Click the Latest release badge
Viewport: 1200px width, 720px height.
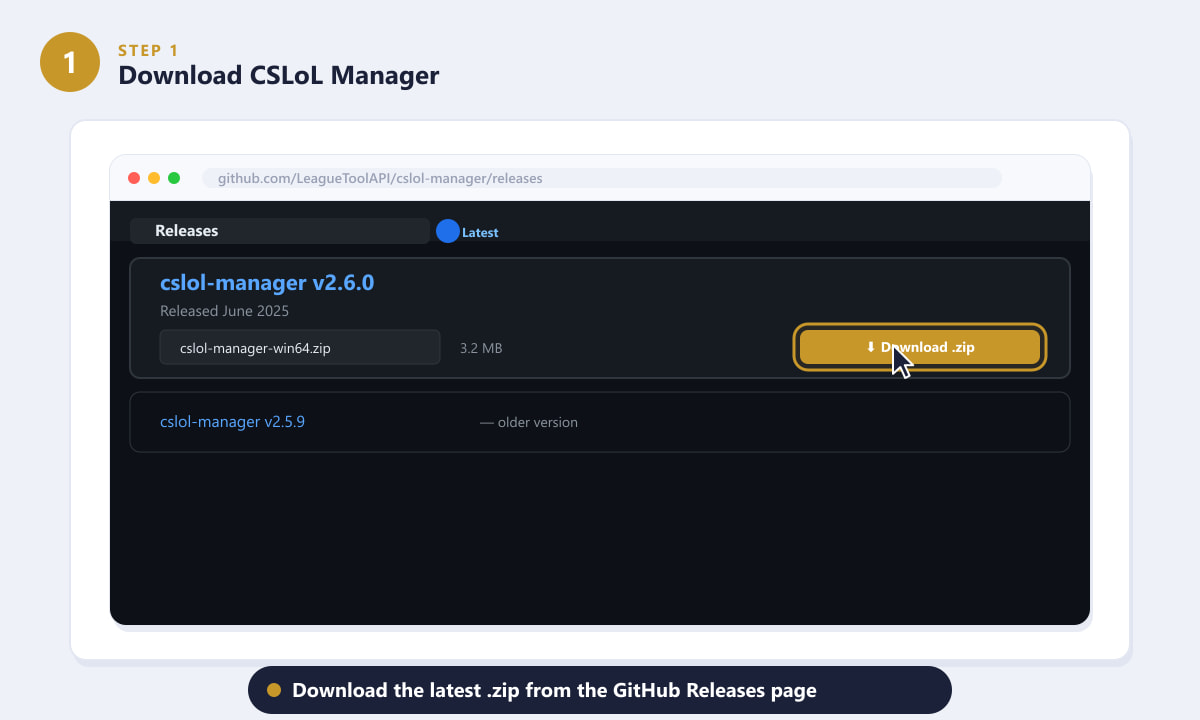468,232
